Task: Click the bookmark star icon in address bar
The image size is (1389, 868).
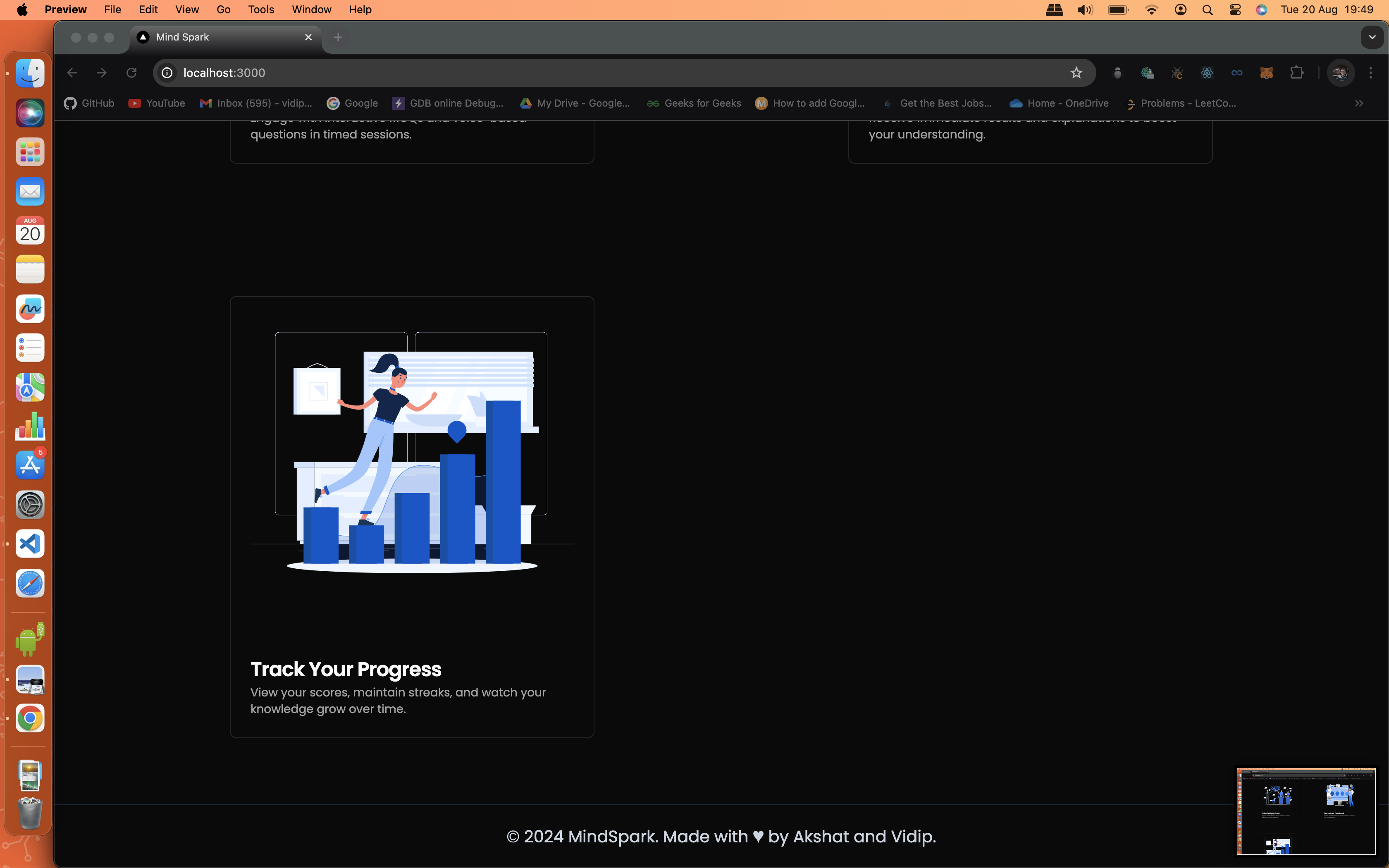Action: click(1076, 73)
